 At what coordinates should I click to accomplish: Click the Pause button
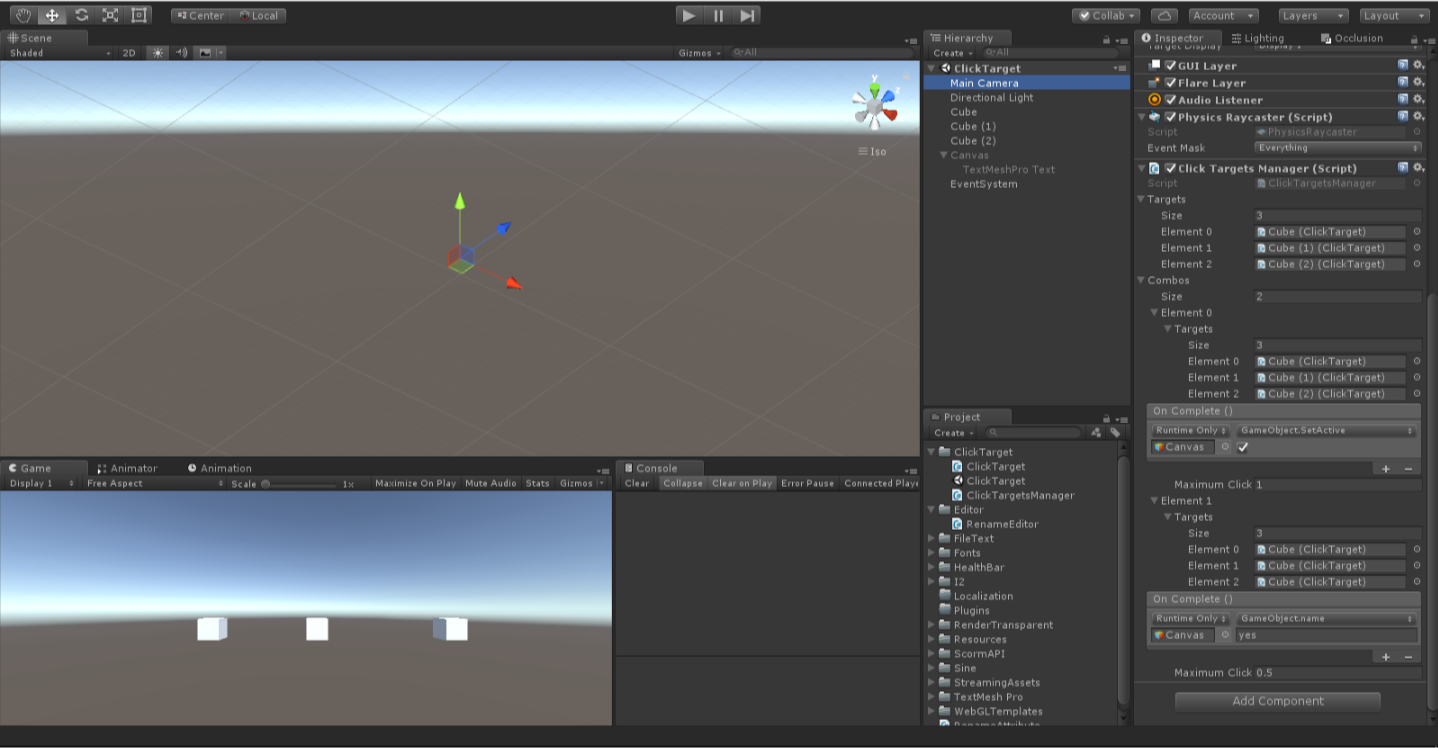coord(718,15)
